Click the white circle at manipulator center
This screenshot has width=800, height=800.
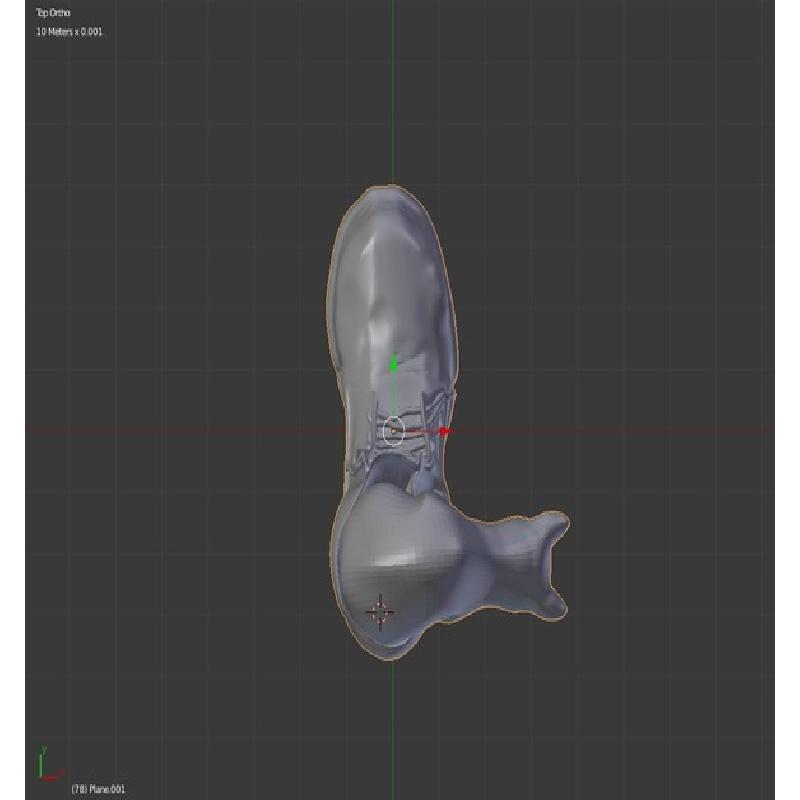pos(393,431)
